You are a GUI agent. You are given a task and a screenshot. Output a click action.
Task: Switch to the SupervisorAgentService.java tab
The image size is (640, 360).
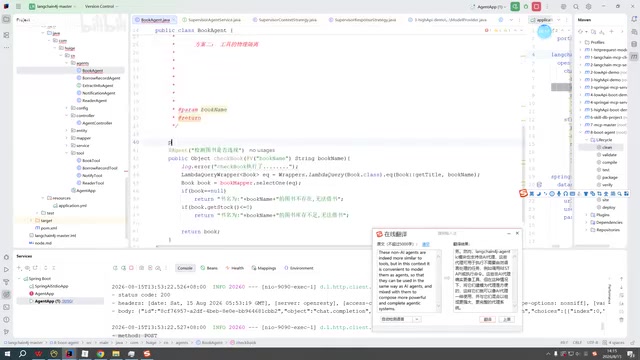pos(211,20)
